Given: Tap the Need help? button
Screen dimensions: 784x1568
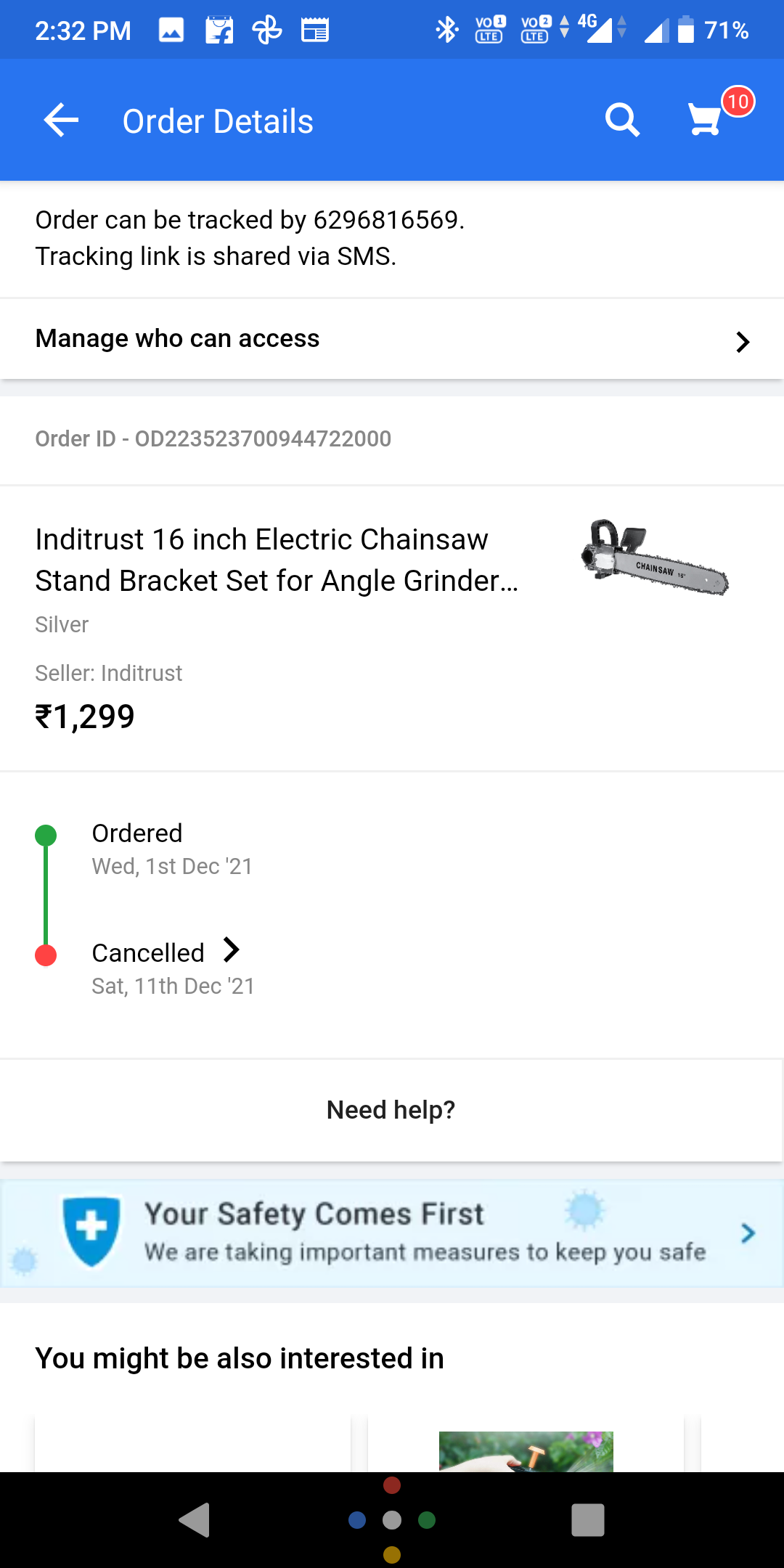Looking at the screenshot, I should click(391, 1110).
